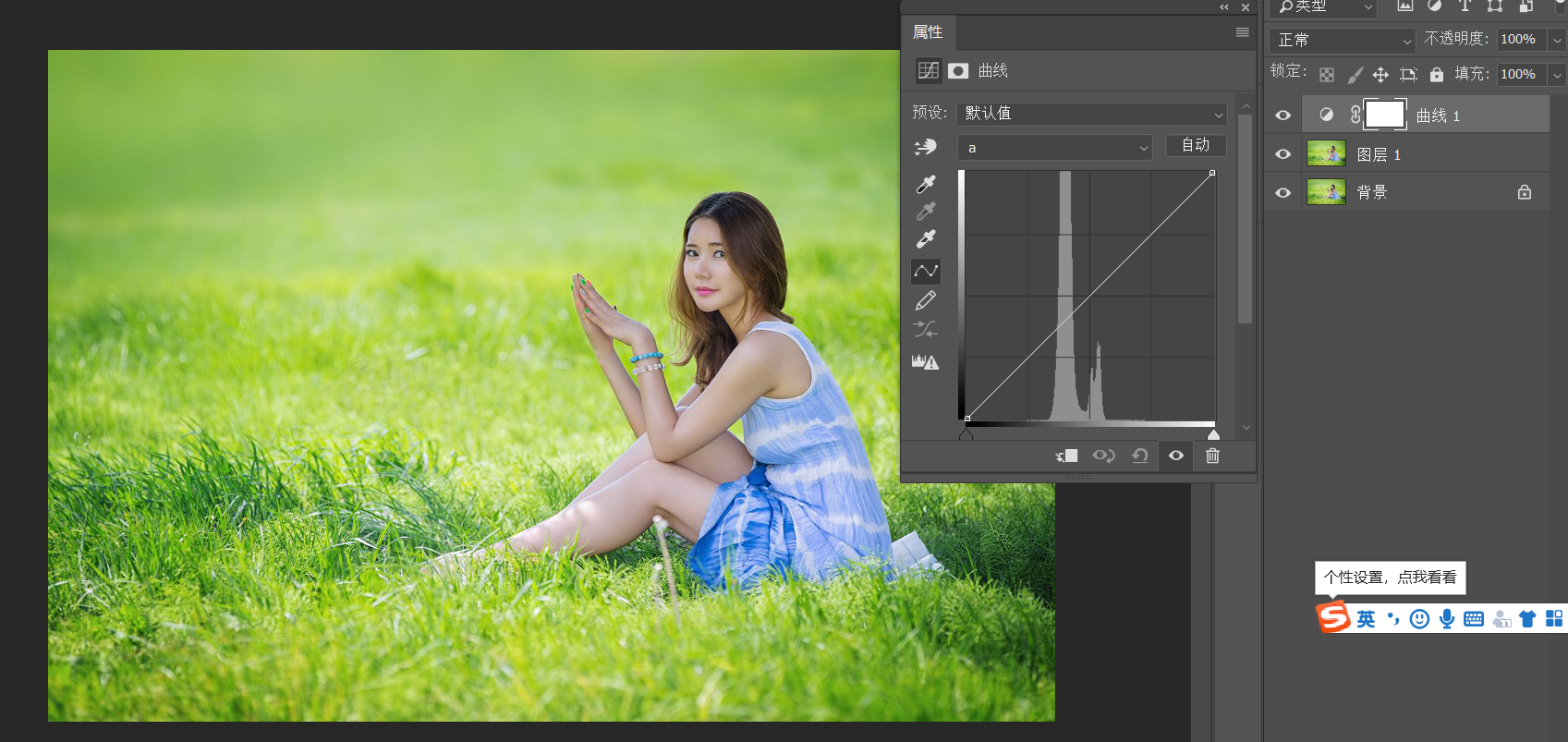Click the histogram clipping warning icon

(925, 362)
